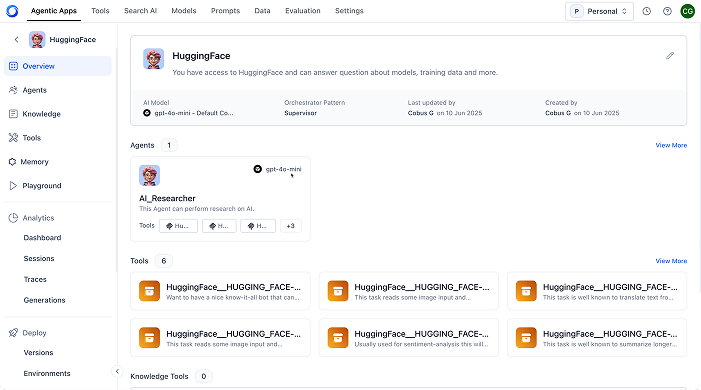701x390 pixels.
Task: Open Agents in the sidebar
Action: [x=58, y=90]
